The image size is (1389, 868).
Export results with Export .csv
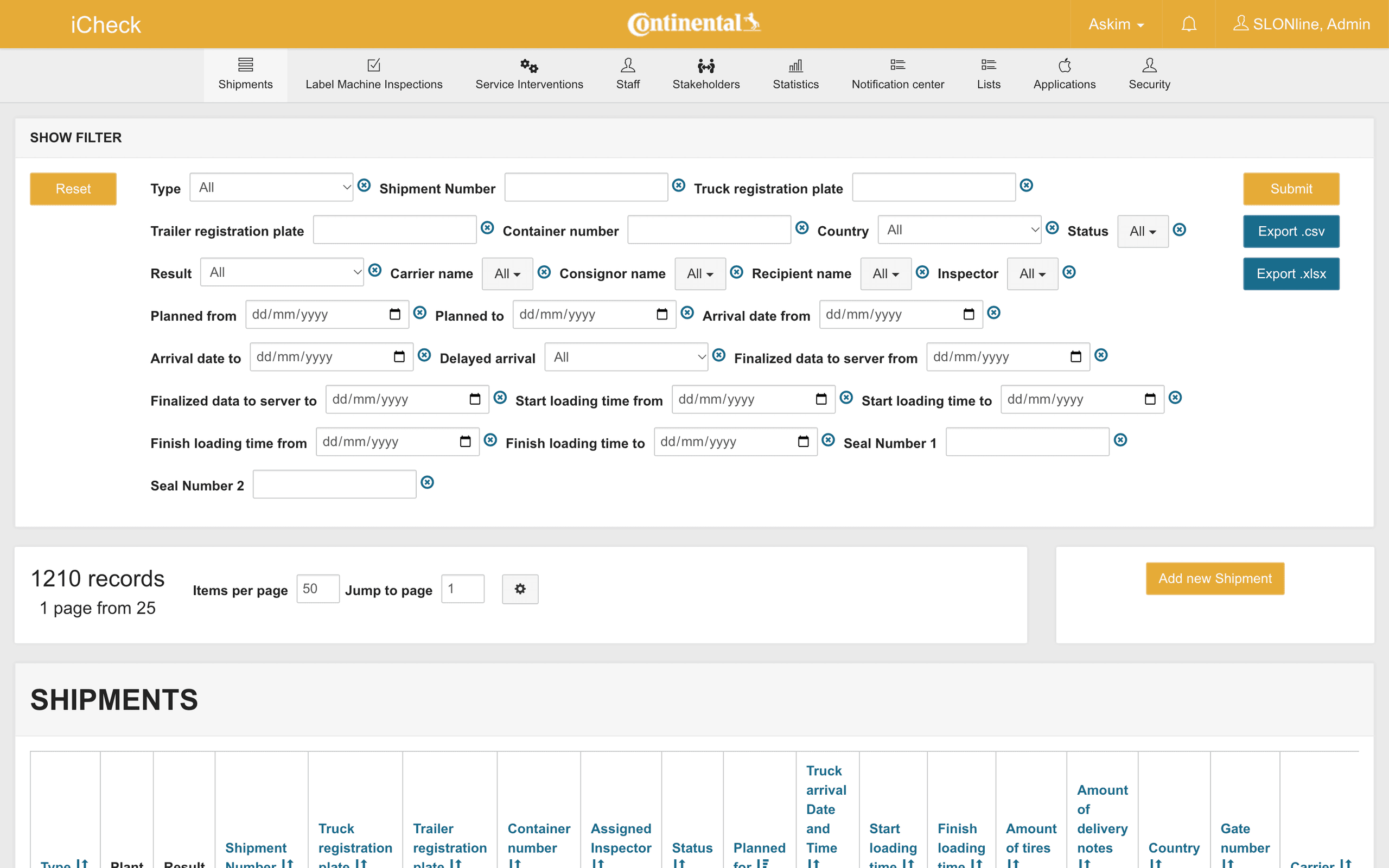[x=1291, y=231]
